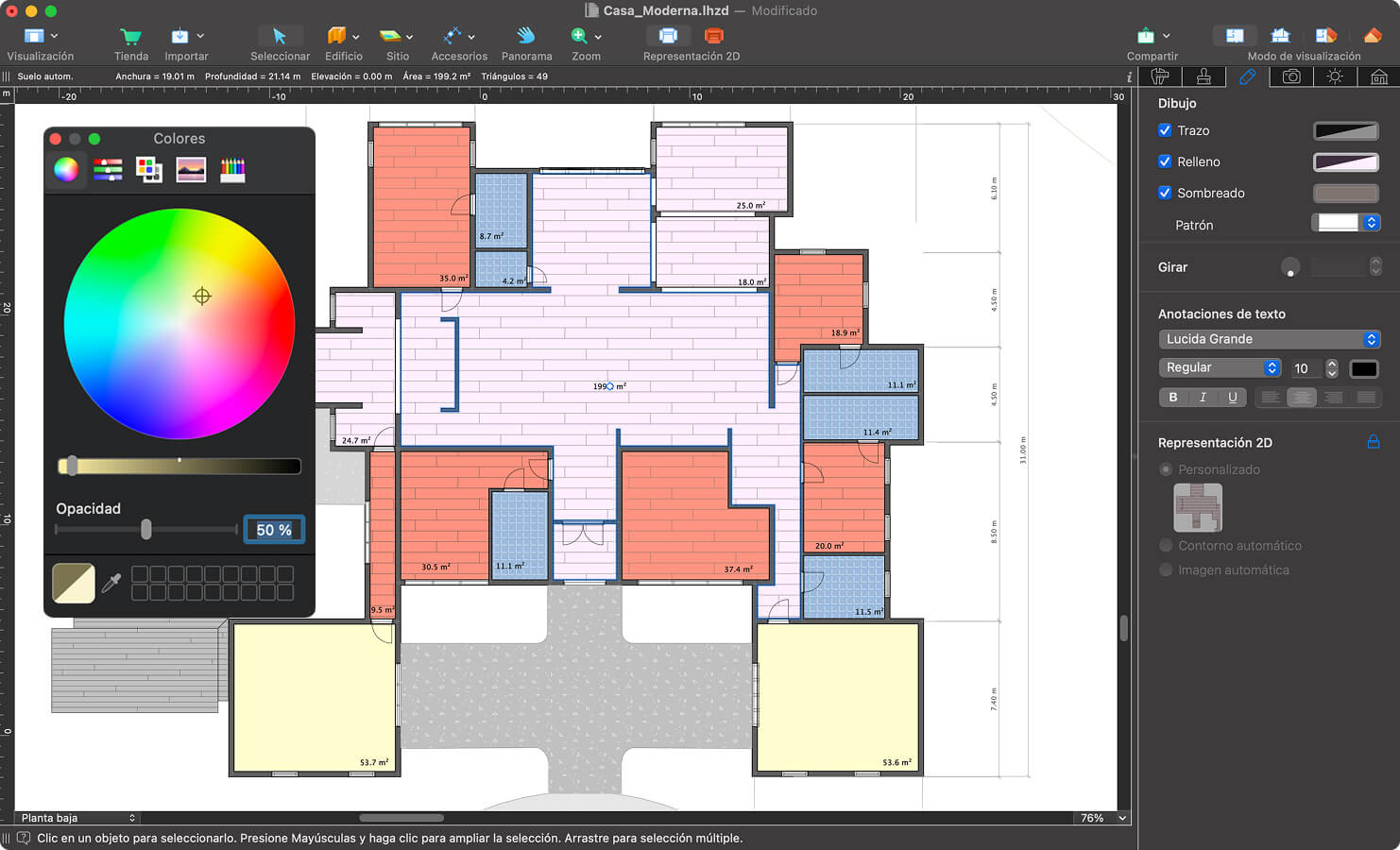Click the Sombreado color swatch
1400x850 pixels.
click(1346, 193)
